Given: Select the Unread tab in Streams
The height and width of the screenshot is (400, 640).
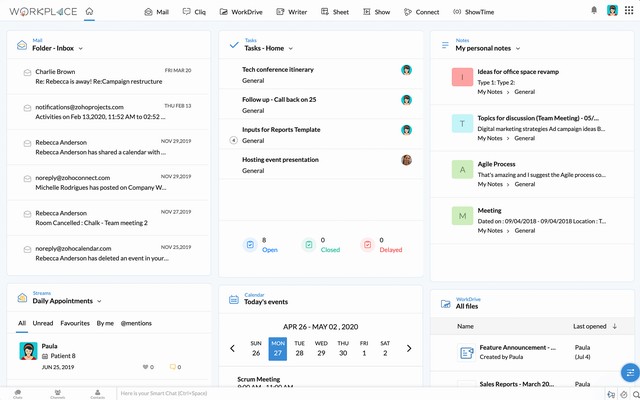Looking at the screenshot, I should pyautogui.click(x=43, y=323).
